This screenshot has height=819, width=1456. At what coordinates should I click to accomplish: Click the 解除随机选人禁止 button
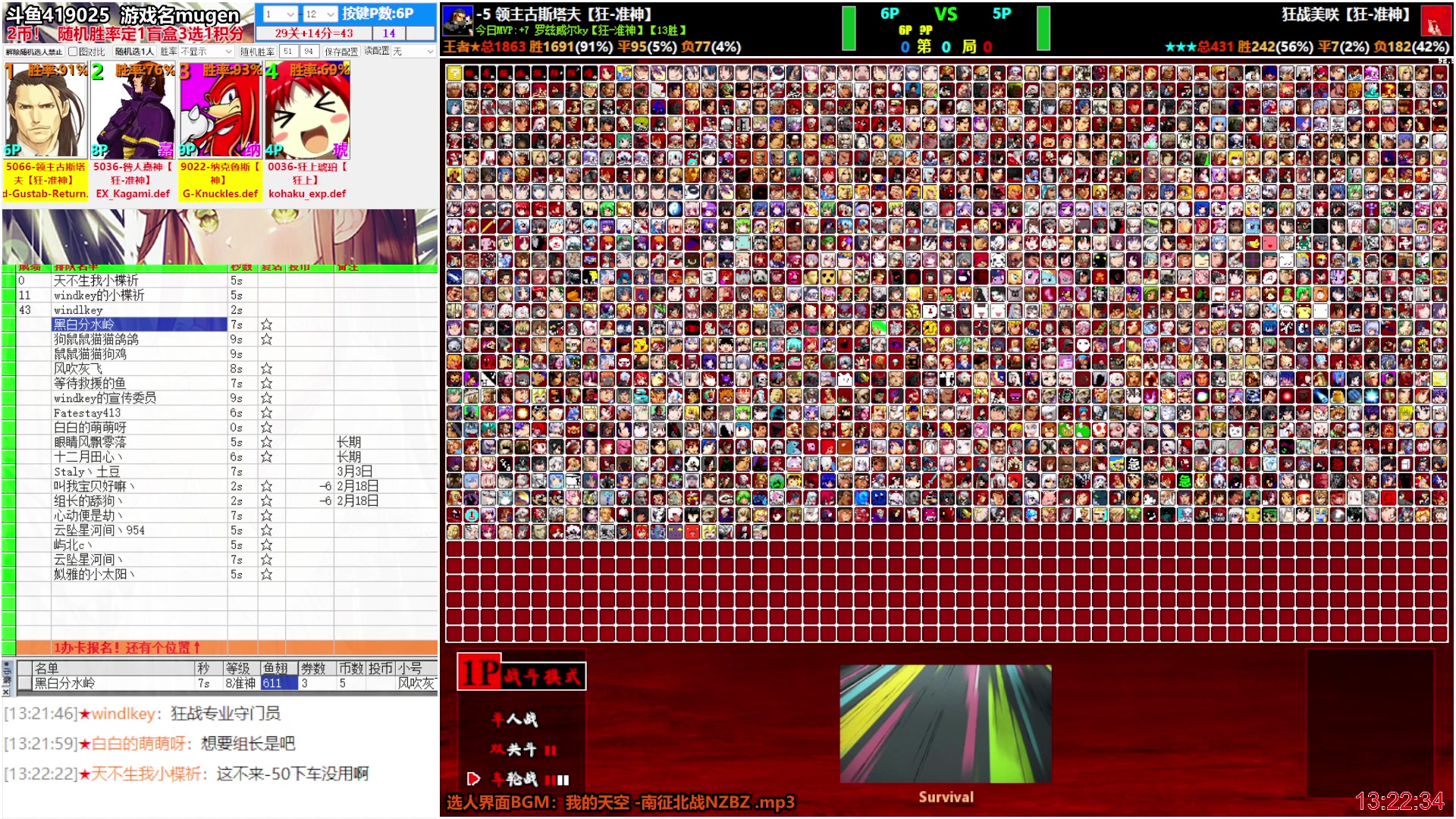34,52
